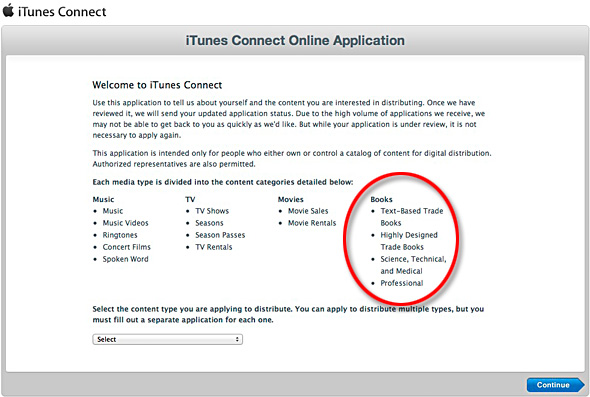Image resolution: width=590 pixels, height=397 pixels.
Task: Click the Season Passes list item
Action: (x=220, y=235)
